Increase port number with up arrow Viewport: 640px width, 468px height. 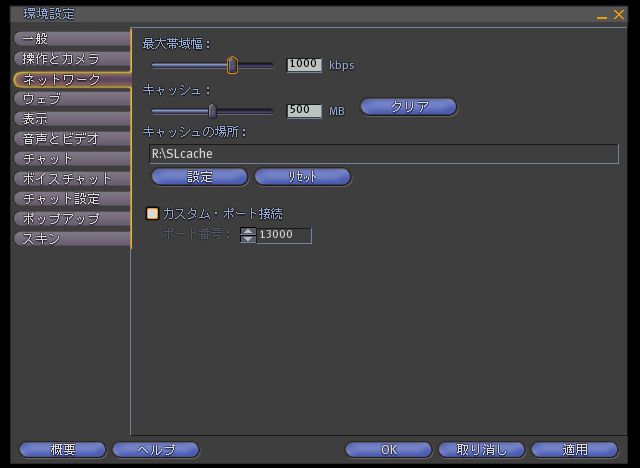coord(248,231)
